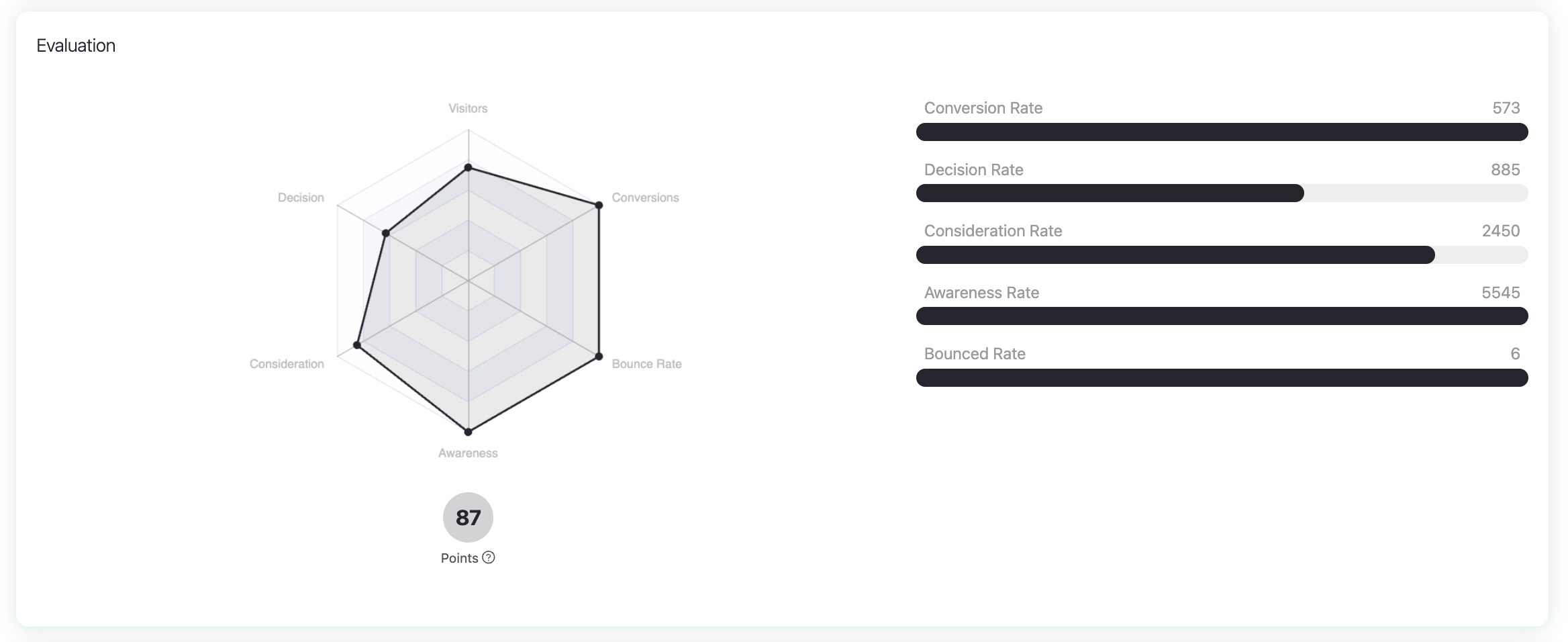This screenshot has width=1568, height=642.
Task: Click the Consideration Rate progress bar
Action: (x=1222, y=255)
